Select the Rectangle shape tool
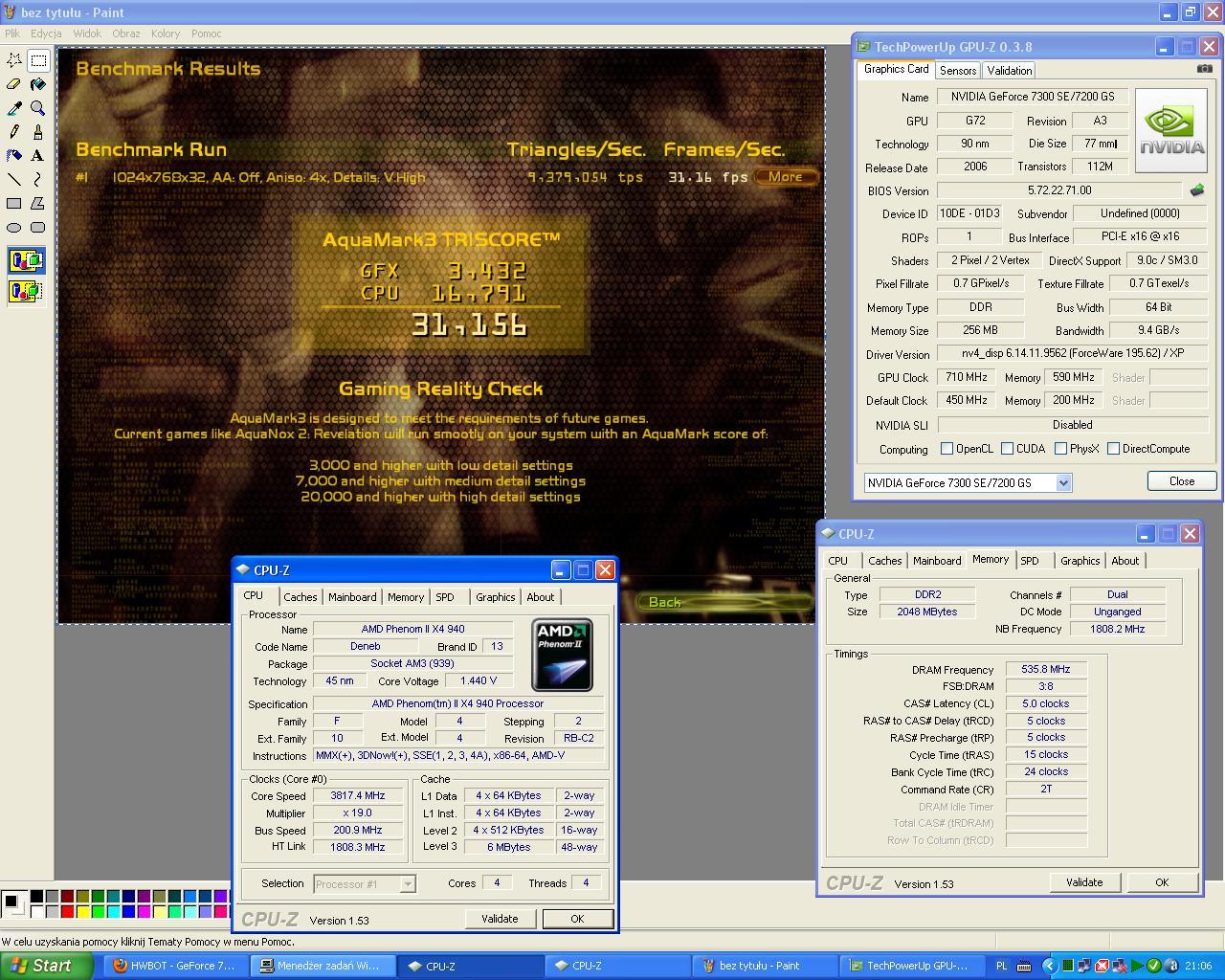The image size is (1225, 980). tap(14, 203)
